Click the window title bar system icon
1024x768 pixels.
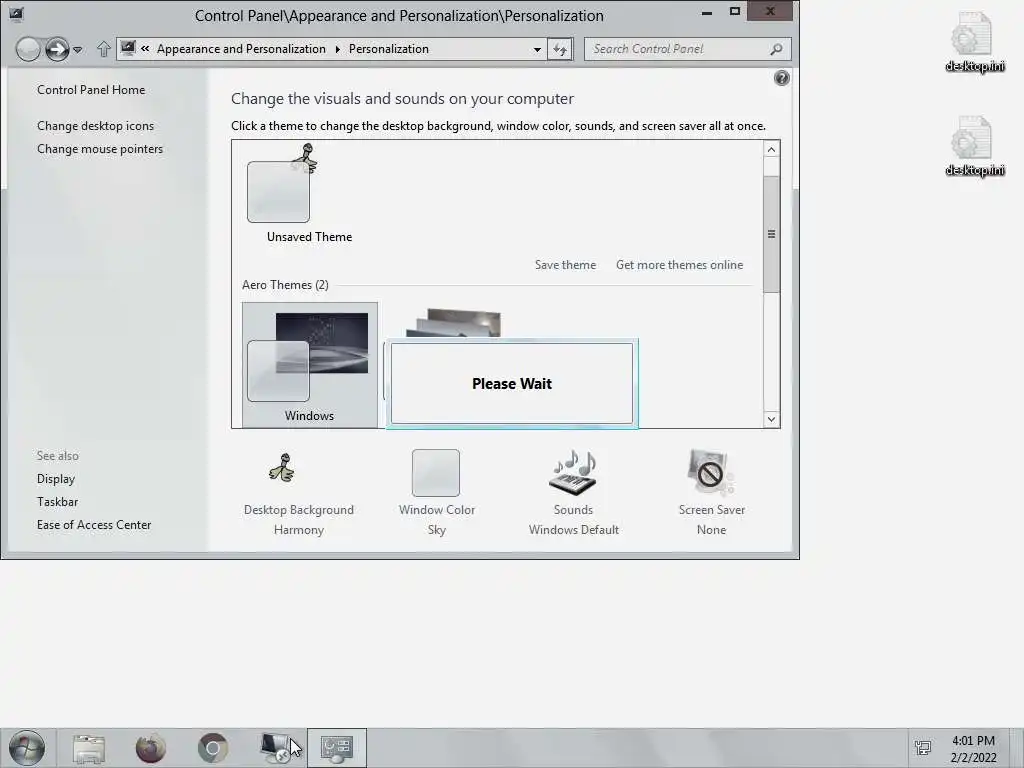point(16,14)
